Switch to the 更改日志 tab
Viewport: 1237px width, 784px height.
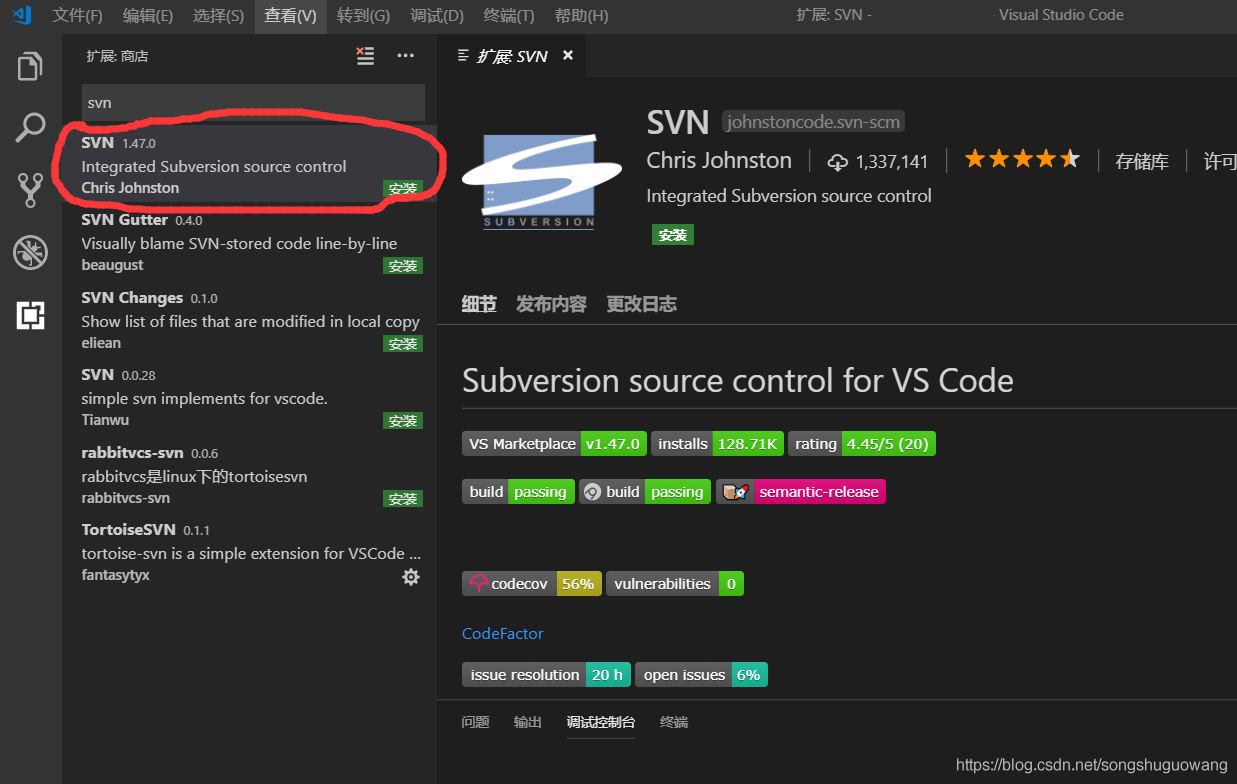pos(641,303)
